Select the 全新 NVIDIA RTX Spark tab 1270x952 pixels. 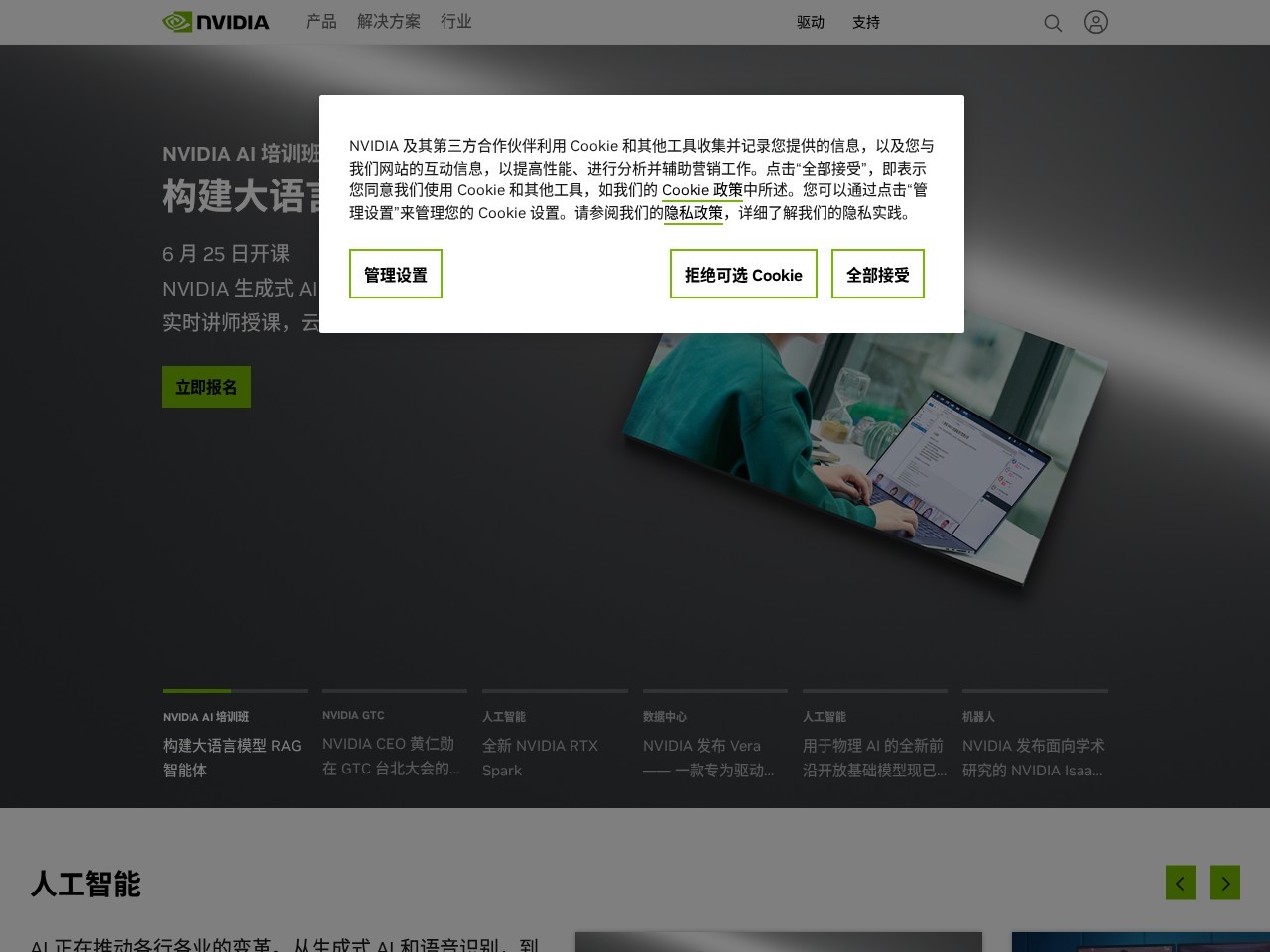tap(555, 735)
